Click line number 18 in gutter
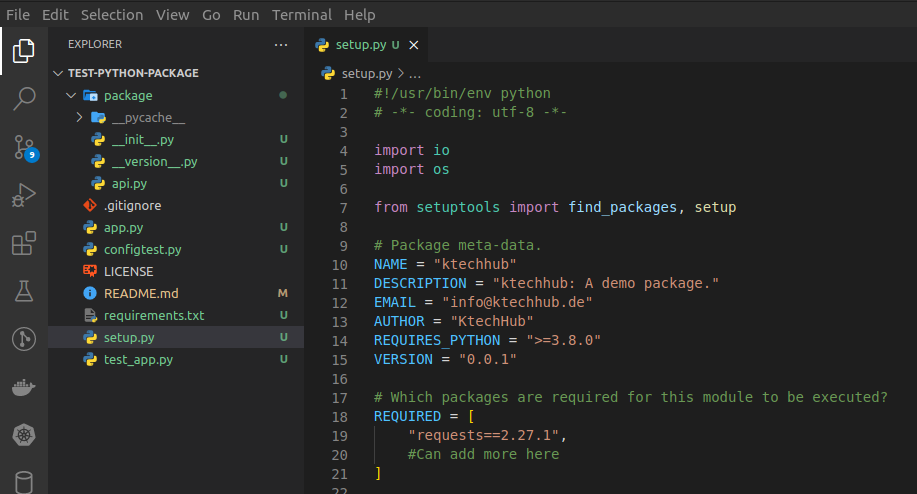The height and width of the screenshot is (494, 917). coord(340,416)
